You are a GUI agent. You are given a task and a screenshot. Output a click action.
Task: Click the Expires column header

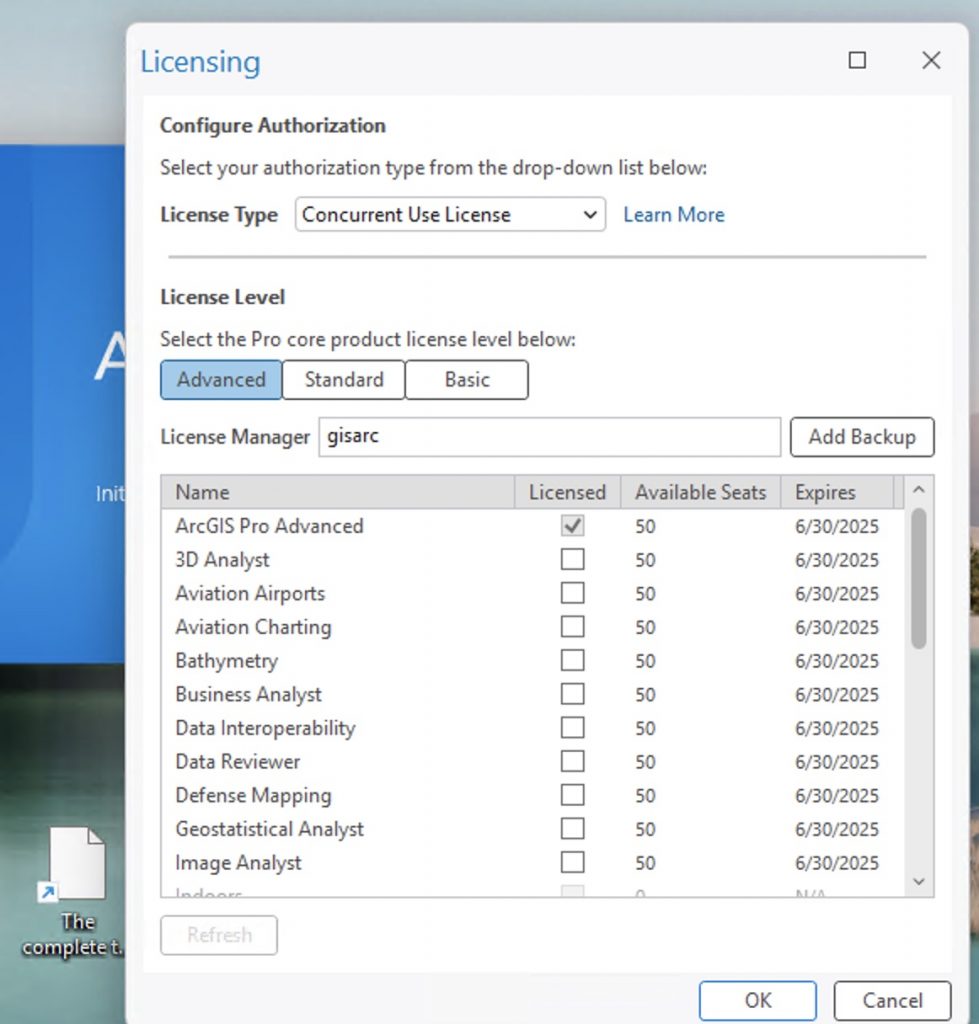pyautogui.click(x=837, y=492)
